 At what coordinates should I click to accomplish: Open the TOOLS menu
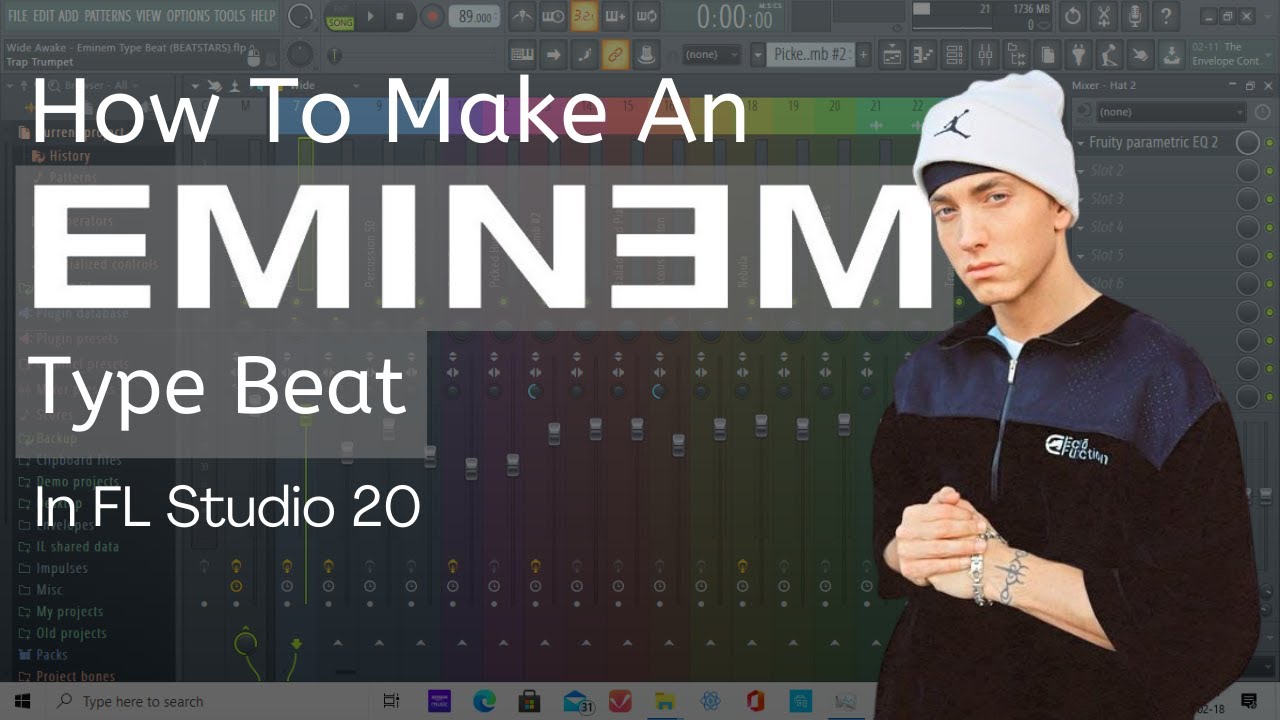point(230,15)
